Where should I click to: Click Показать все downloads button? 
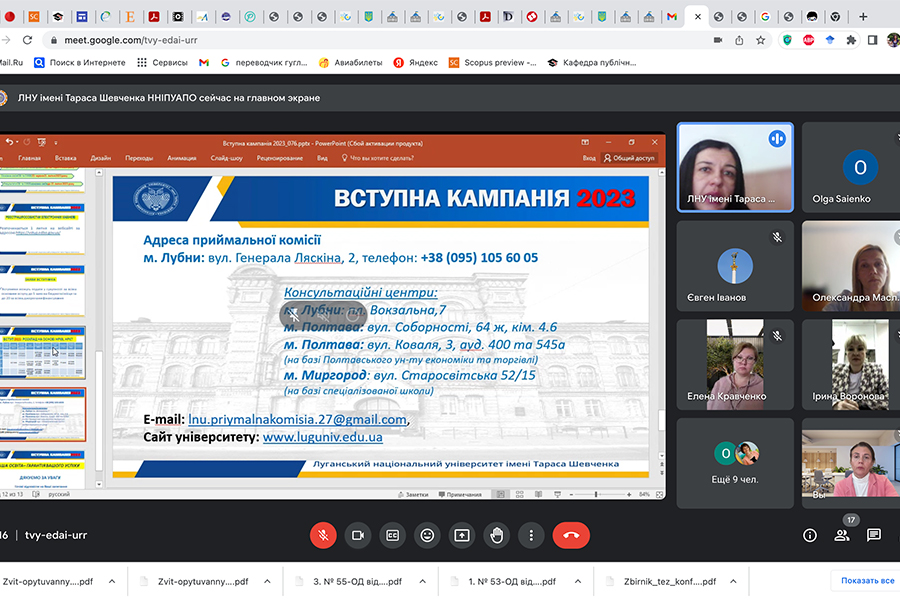coord(867,580)
